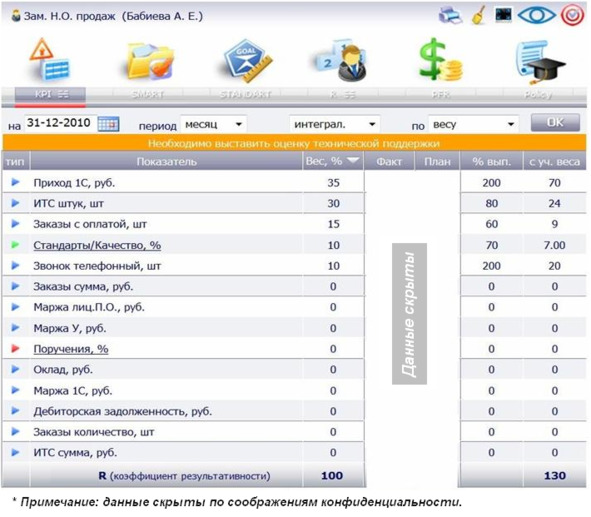Sort by the Вес, % column arrow
591x517 pixels.
(353, 161)
